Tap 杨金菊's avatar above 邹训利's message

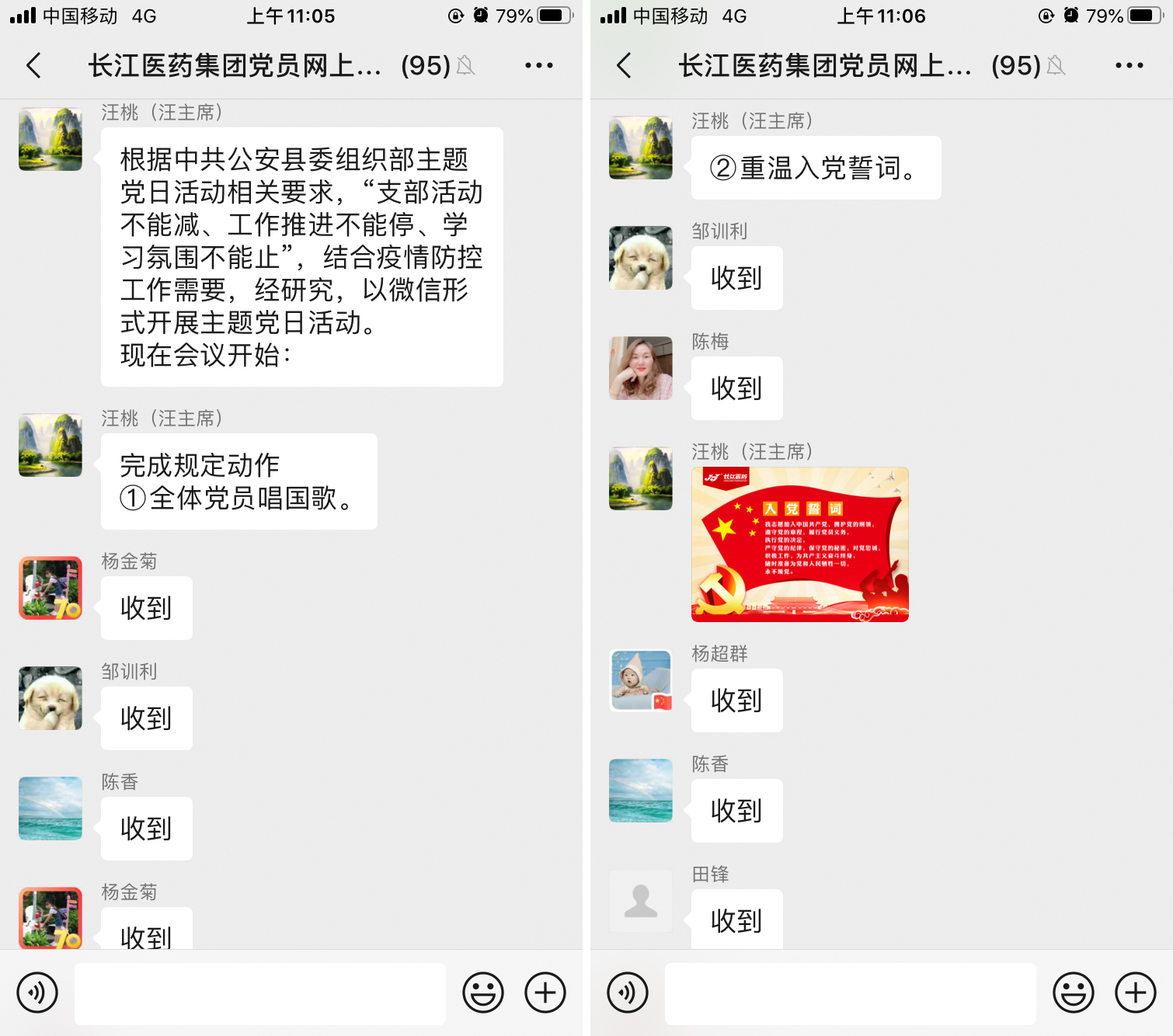coord(50,588)
